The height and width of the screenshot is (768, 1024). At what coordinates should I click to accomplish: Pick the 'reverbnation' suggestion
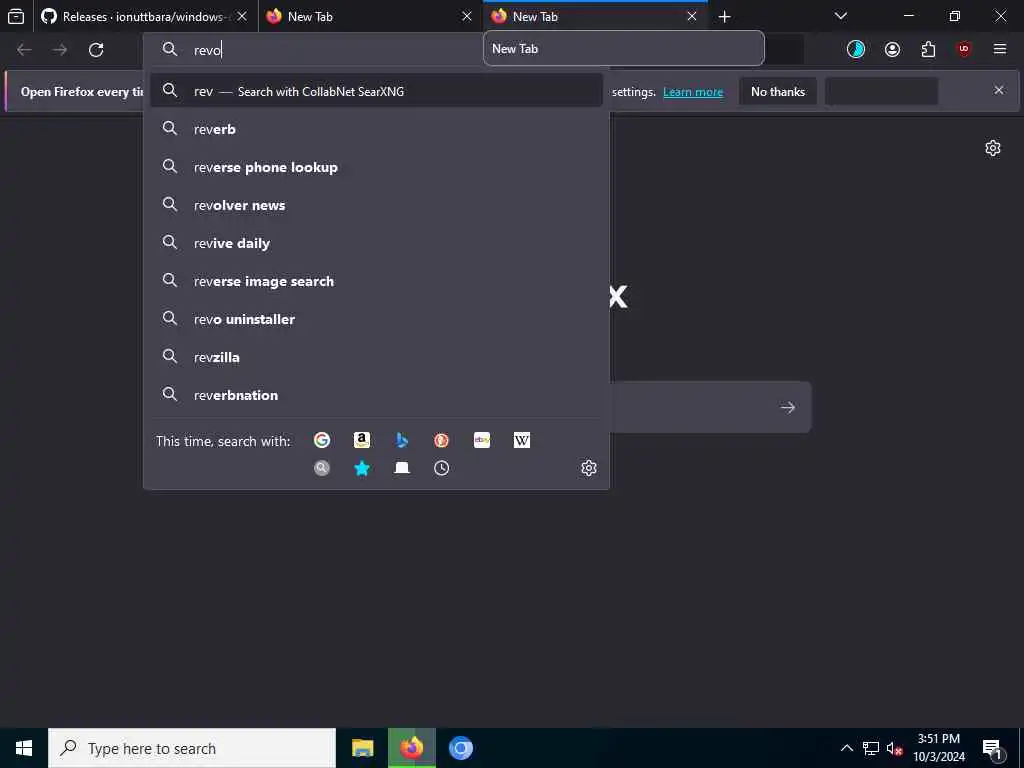point(376,394)
